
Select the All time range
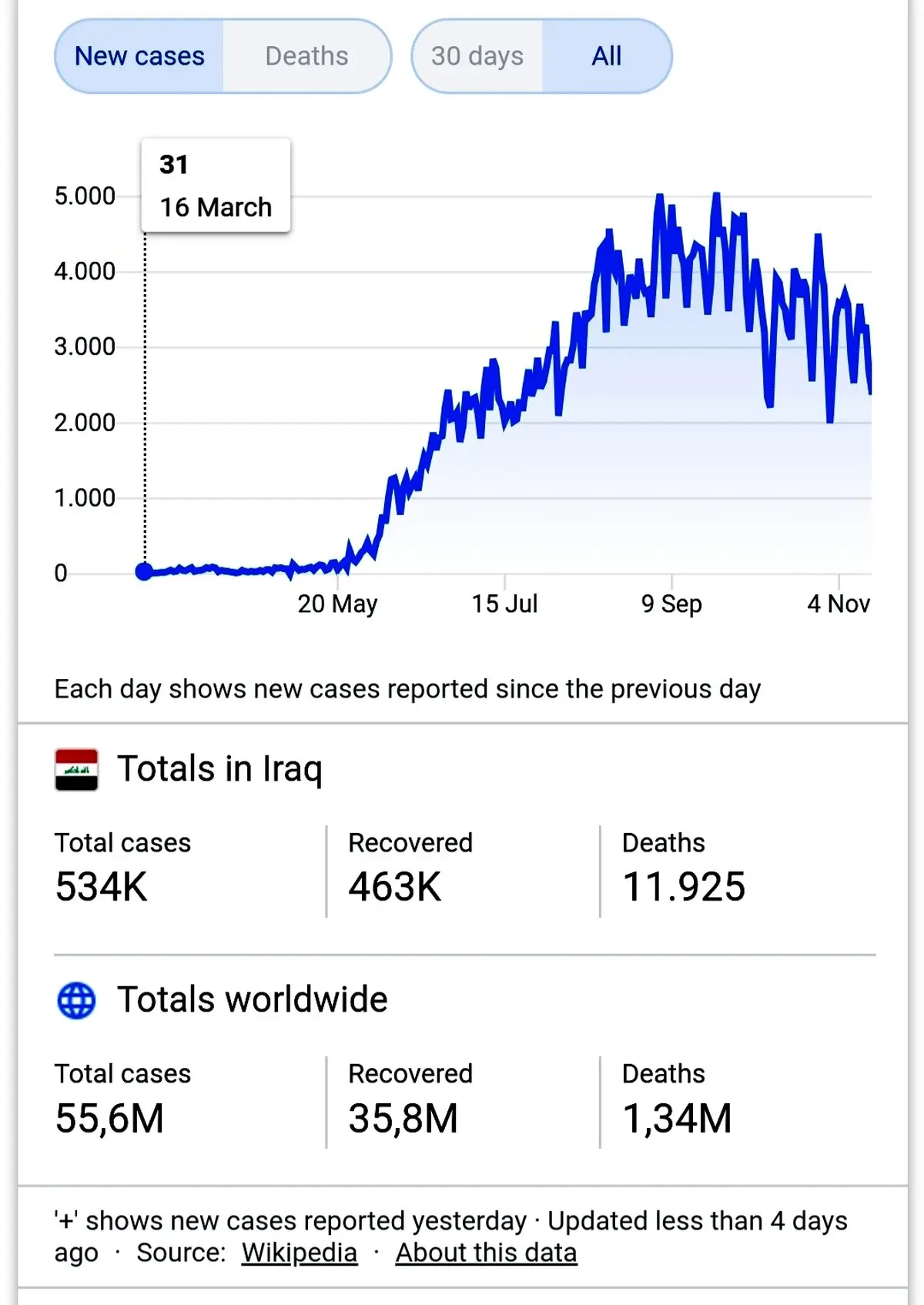tap(607, 56)
